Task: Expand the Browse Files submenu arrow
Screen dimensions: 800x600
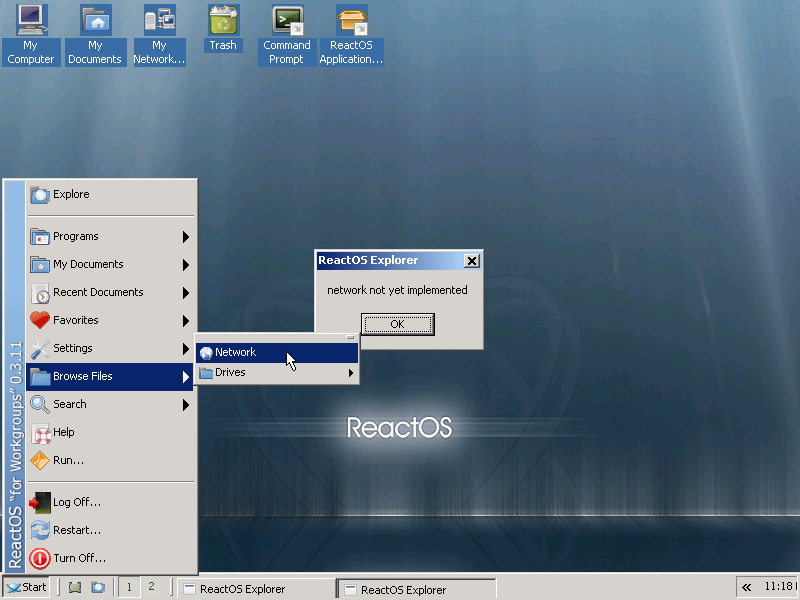Action: pos(186,377)
